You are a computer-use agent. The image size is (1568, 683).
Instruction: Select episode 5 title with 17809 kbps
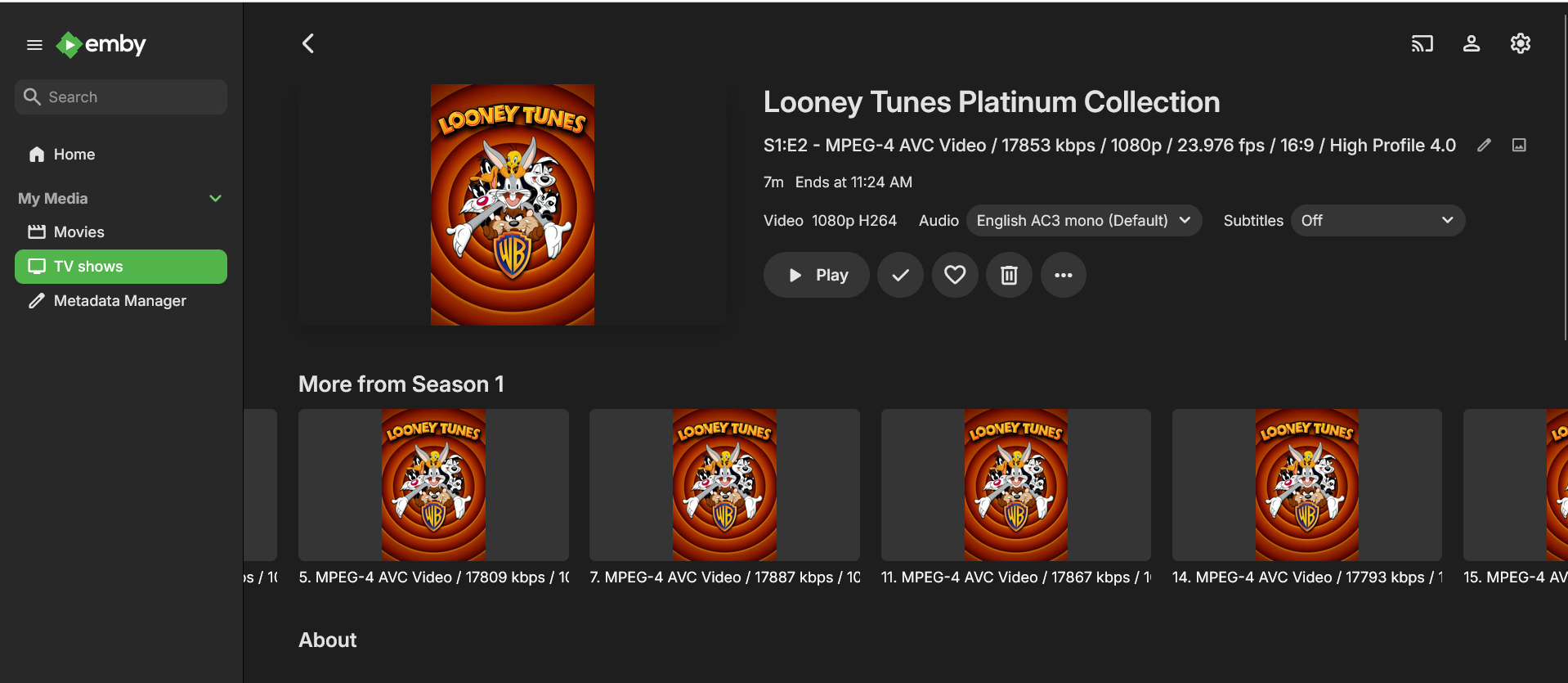click(x=433, y=577)
